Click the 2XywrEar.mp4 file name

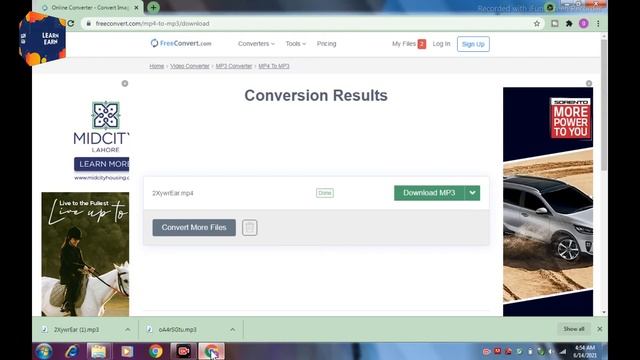click(173, 193)
